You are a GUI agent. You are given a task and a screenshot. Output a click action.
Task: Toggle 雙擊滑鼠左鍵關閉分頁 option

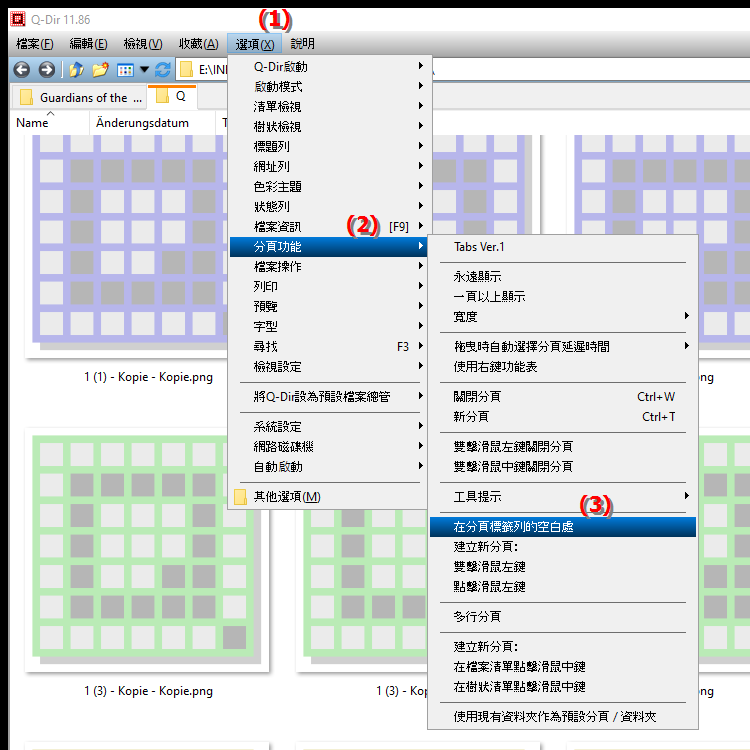tap(563, 447)
